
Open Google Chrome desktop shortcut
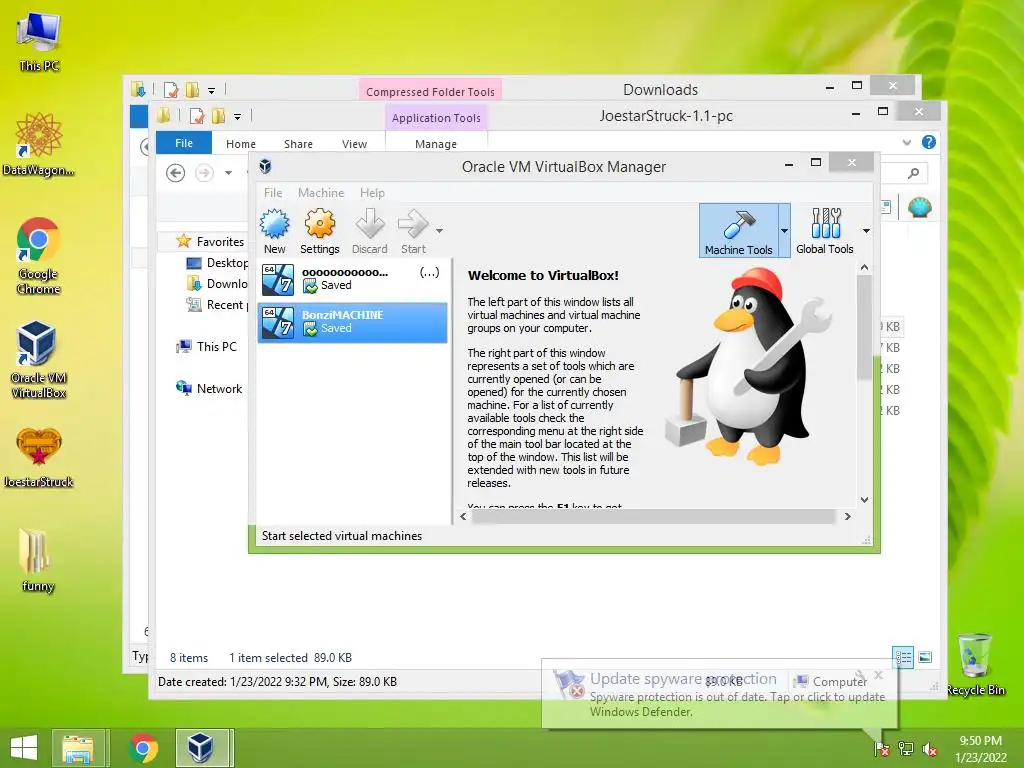pos(39,256)
